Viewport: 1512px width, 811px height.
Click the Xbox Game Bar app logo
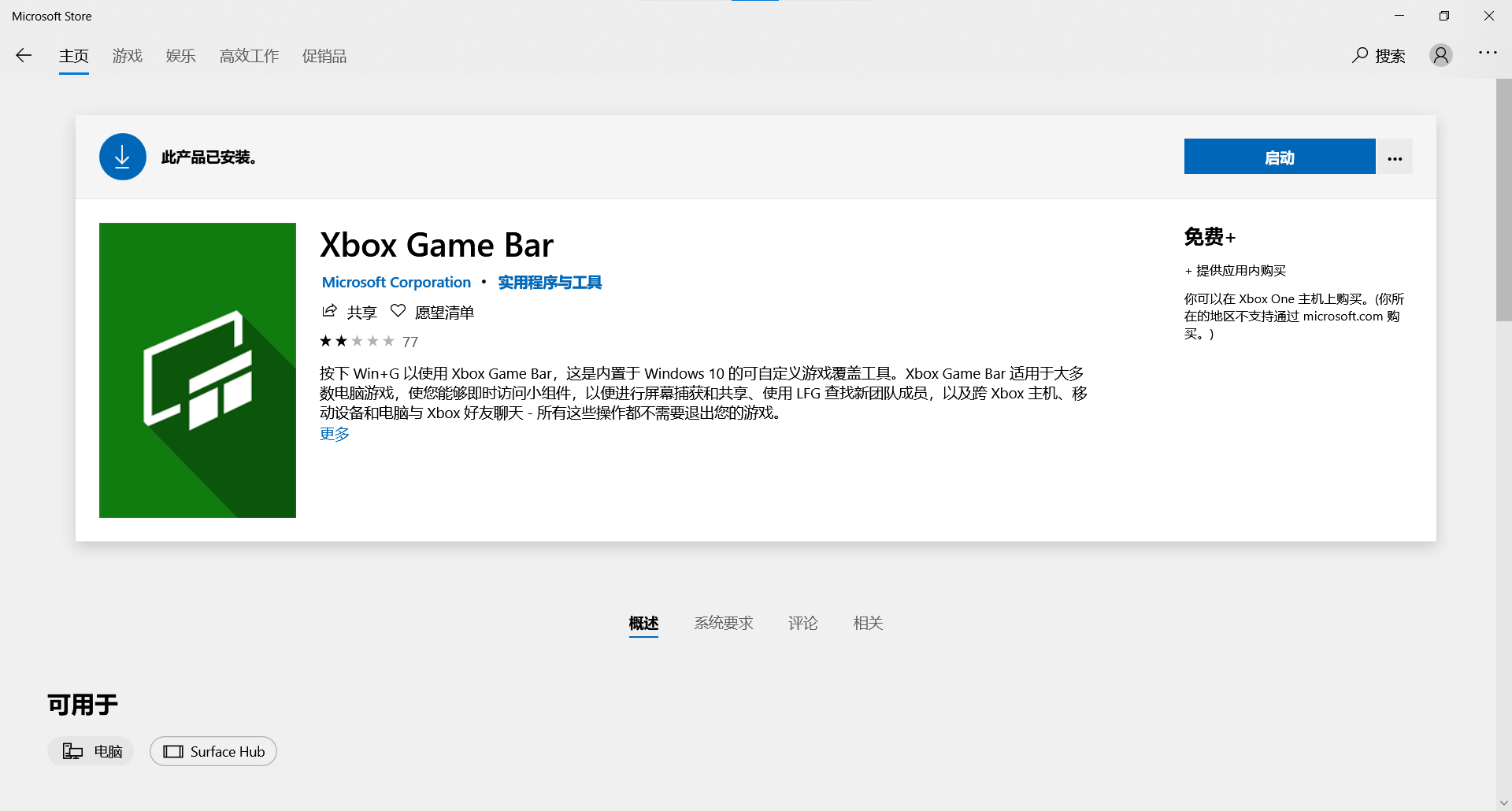tap(198, 370)
